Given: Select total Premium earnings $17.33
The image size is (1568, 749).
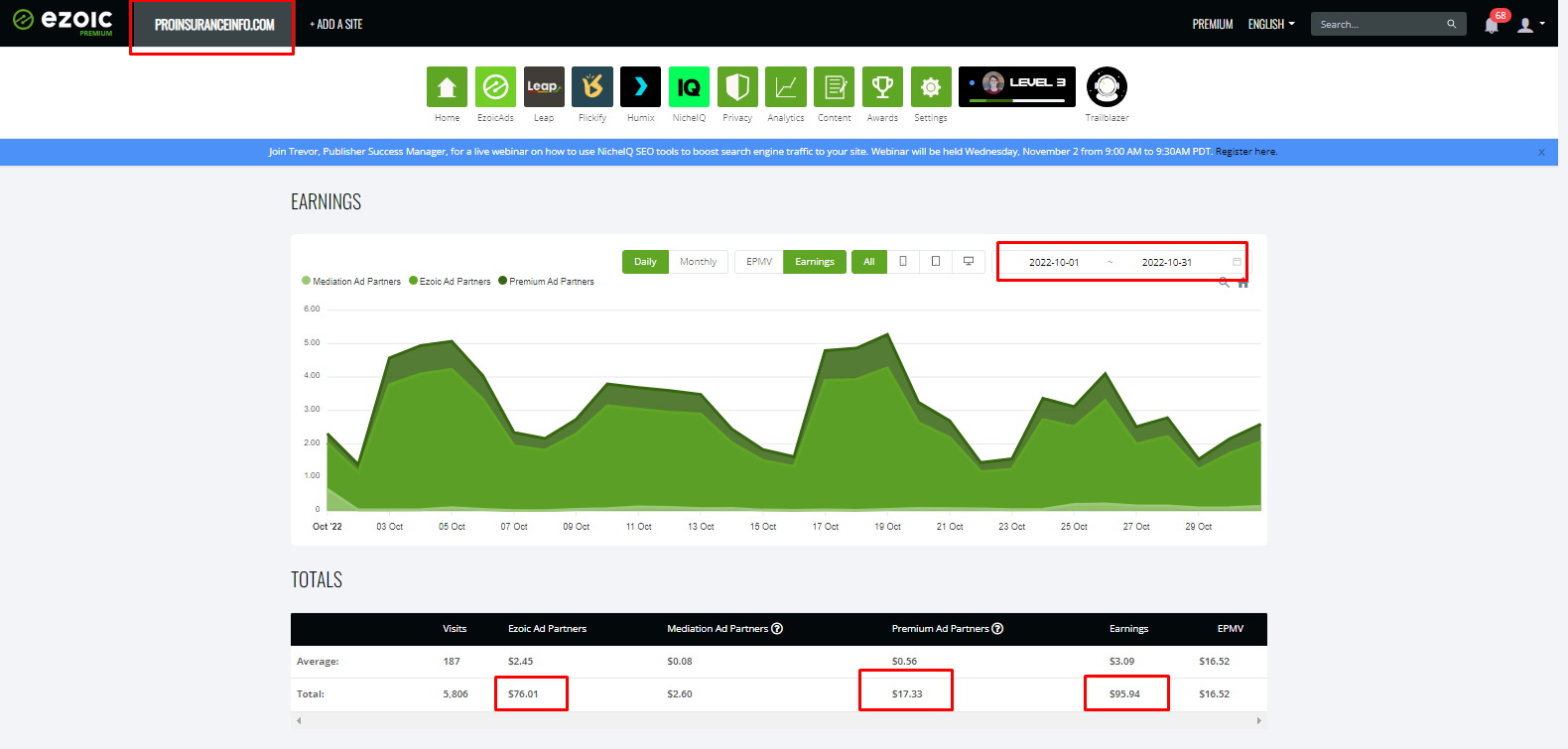Looking at the screenshot, I should coord(907,693).
